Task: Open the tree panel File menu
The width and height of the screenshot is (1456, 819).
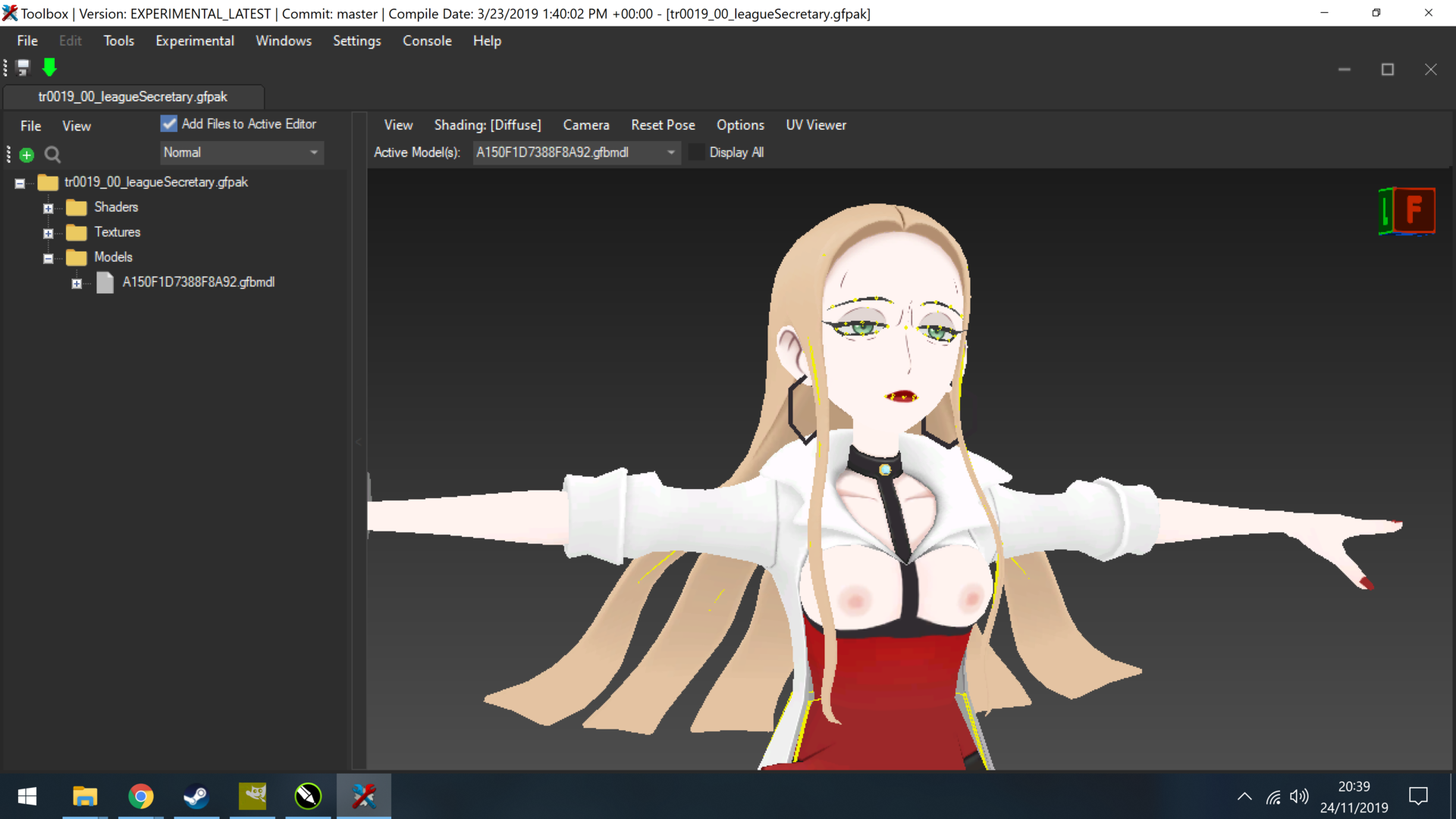Action: point(30,126)
